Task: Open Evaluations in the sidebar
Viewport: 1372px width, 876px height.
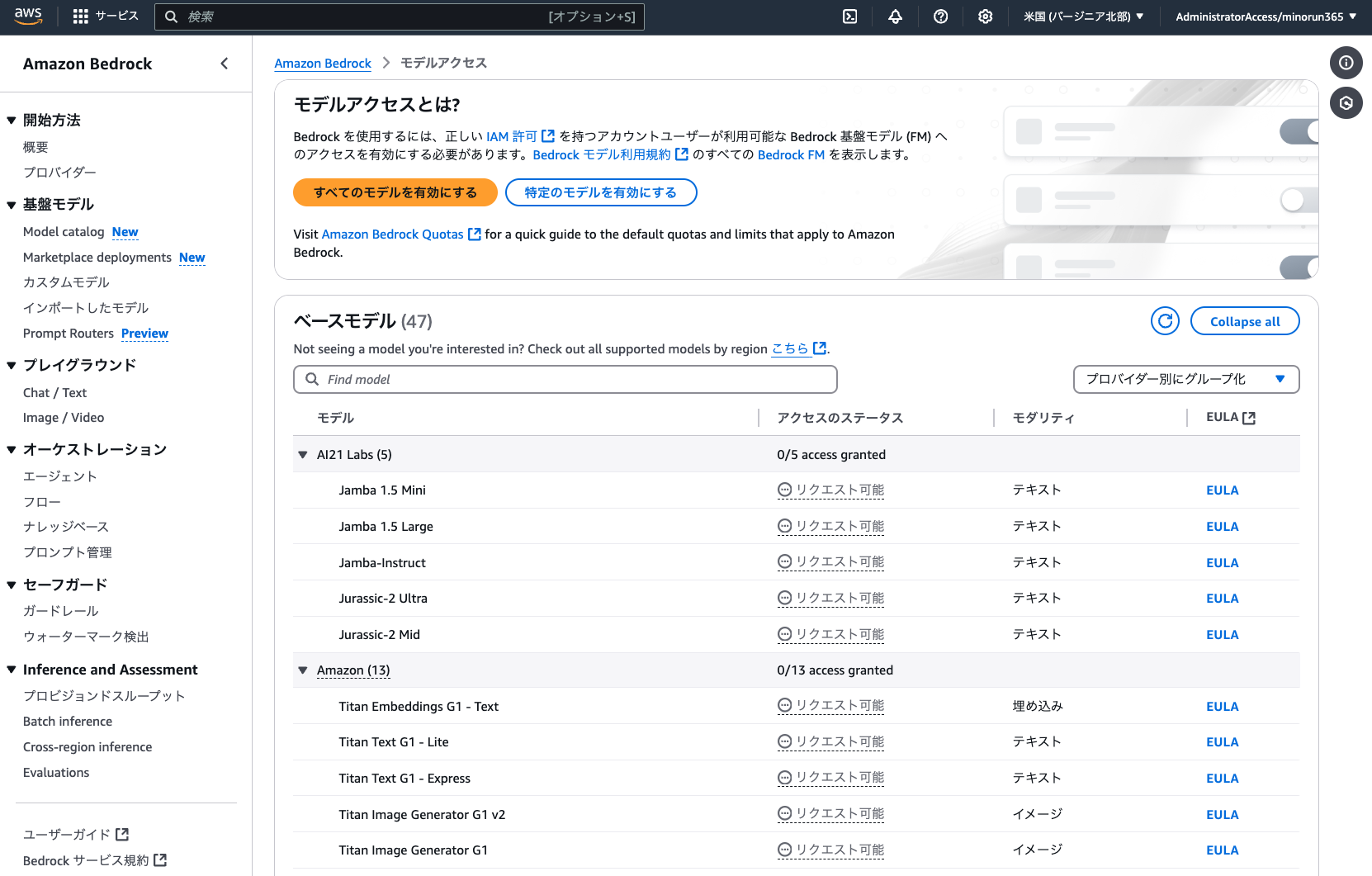Action: click(x=56, y=773)
